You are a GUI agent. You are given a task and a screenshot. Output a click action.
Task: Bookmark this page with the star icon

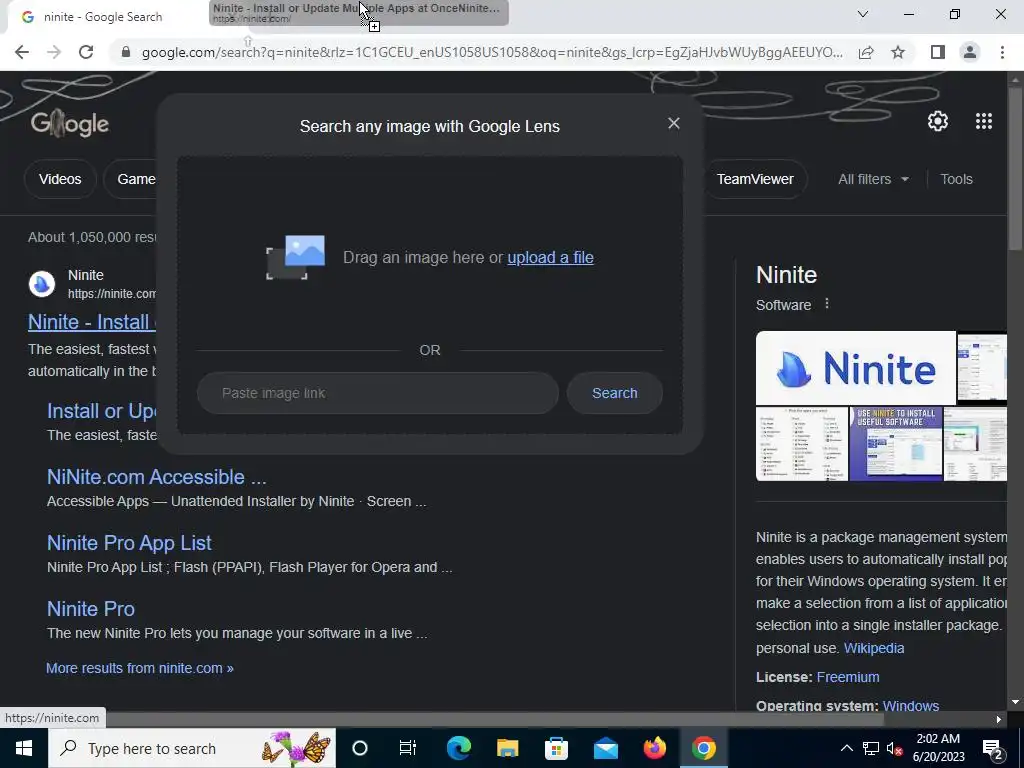pos(898,52)
